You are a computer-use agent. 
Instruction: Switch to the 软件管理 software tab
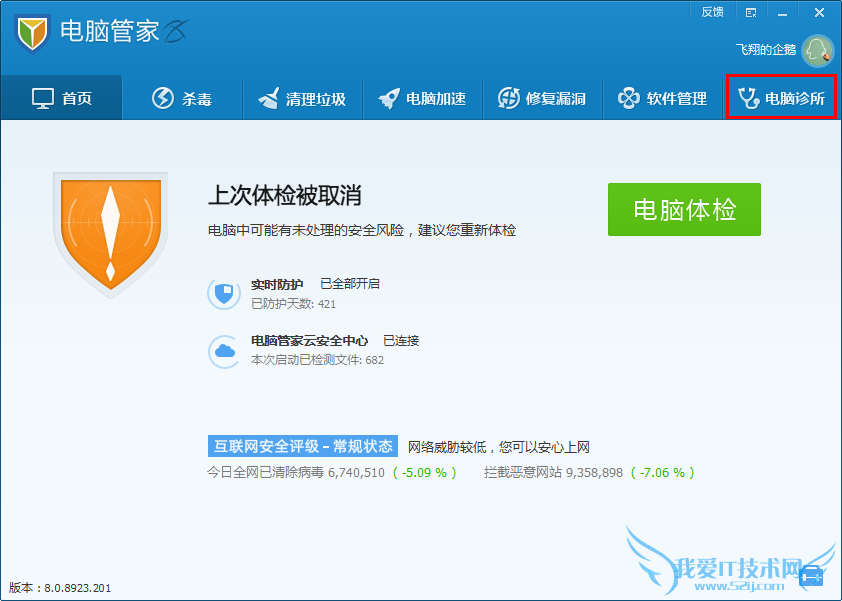(x=663, y=98)
